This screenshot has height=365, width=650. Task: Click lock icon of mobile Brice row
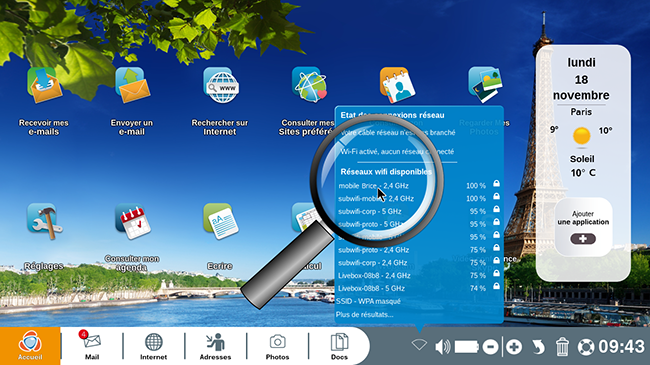pyautogui.click(x=496, y=184)
